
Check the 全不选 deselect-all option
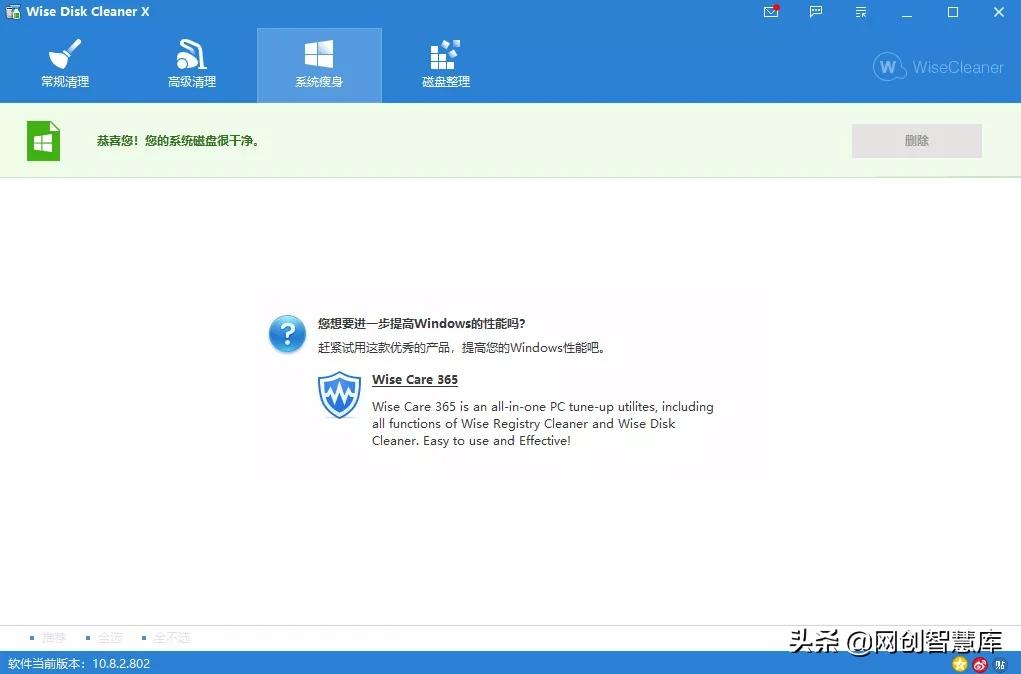tap(168, 637)
